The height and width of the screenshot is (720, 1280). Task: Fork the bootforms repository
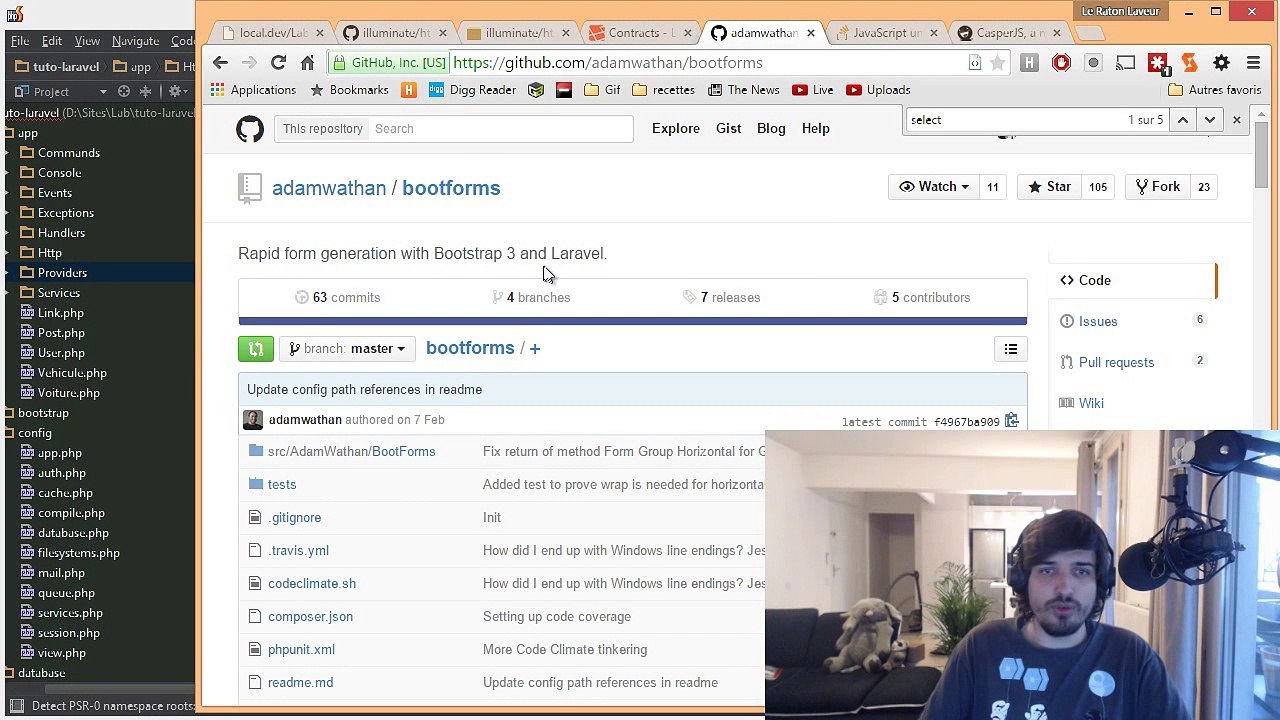pyautogui.click(x=1158, y=187)
